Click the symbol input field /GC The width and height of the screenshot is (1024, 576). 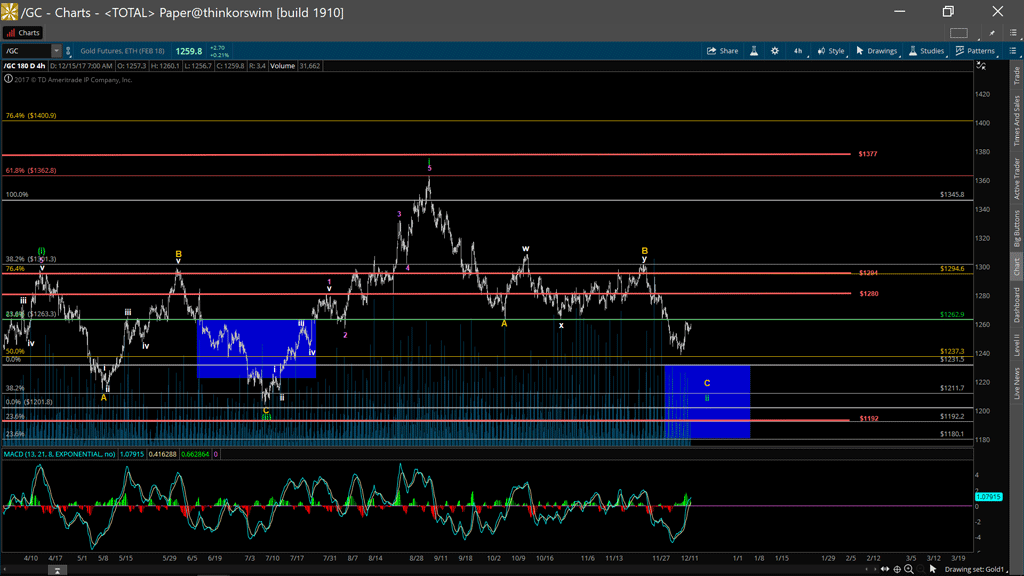coord(26,51)
